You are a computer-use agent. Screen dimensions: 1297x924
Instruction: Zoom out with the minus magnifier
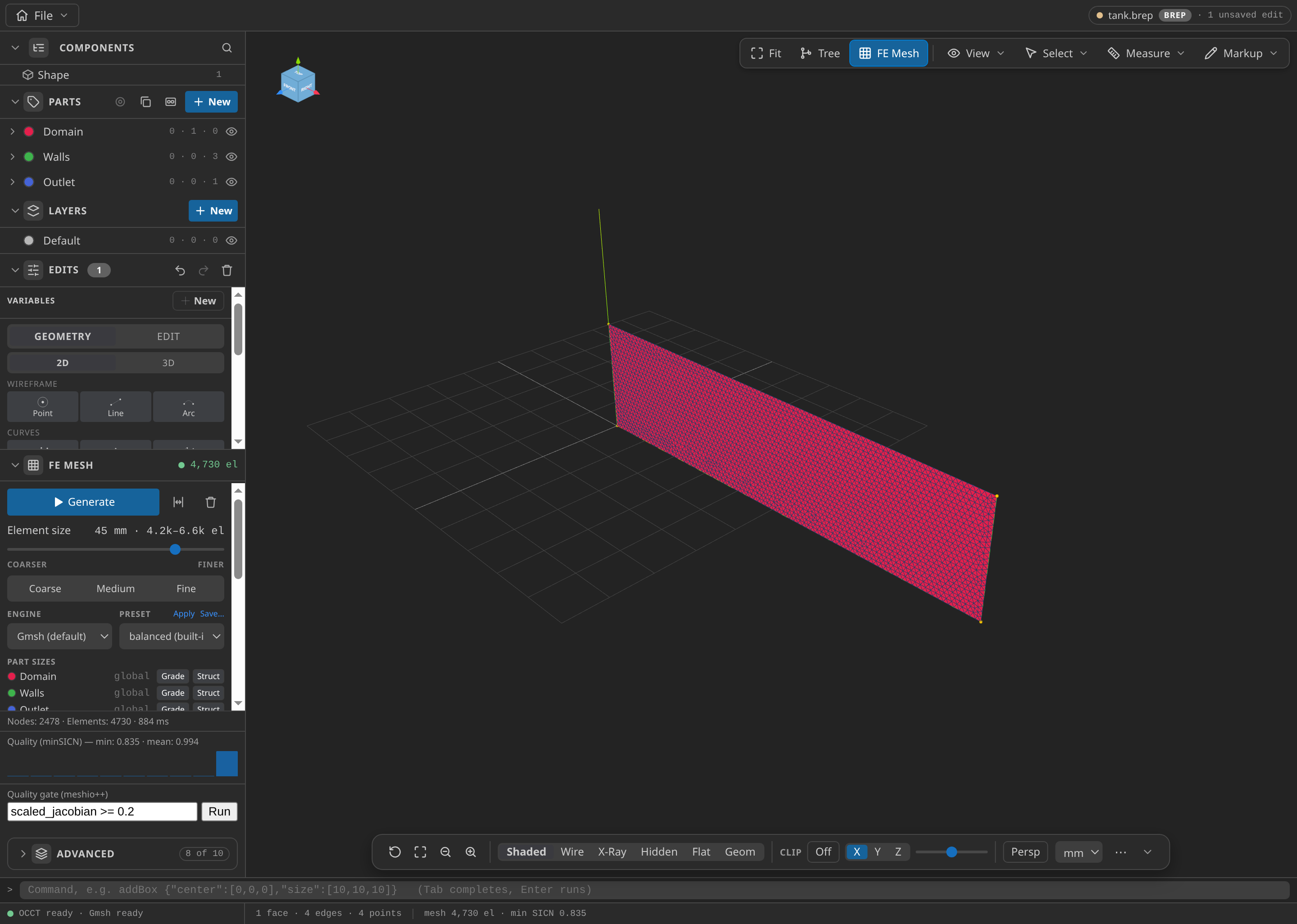click(x=445, y=852)
